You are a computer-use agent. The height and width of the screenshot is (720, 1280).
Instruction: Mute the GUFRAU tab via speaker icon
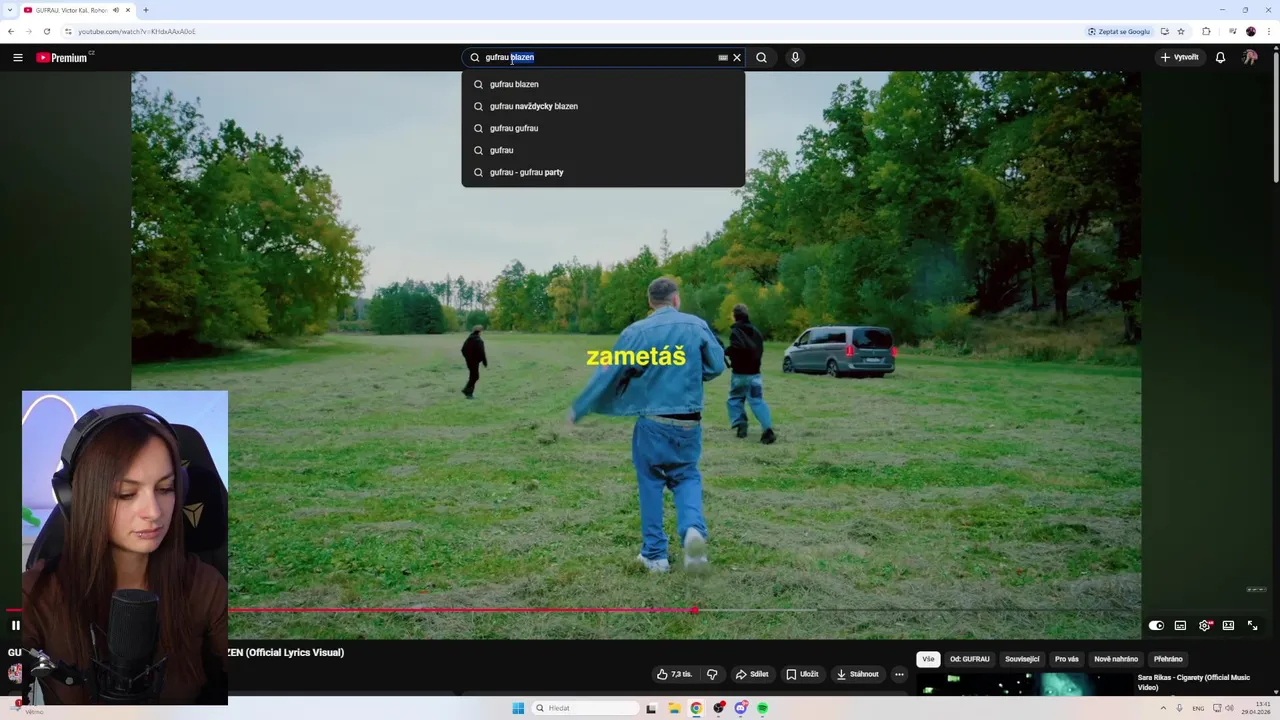(116, 10)
